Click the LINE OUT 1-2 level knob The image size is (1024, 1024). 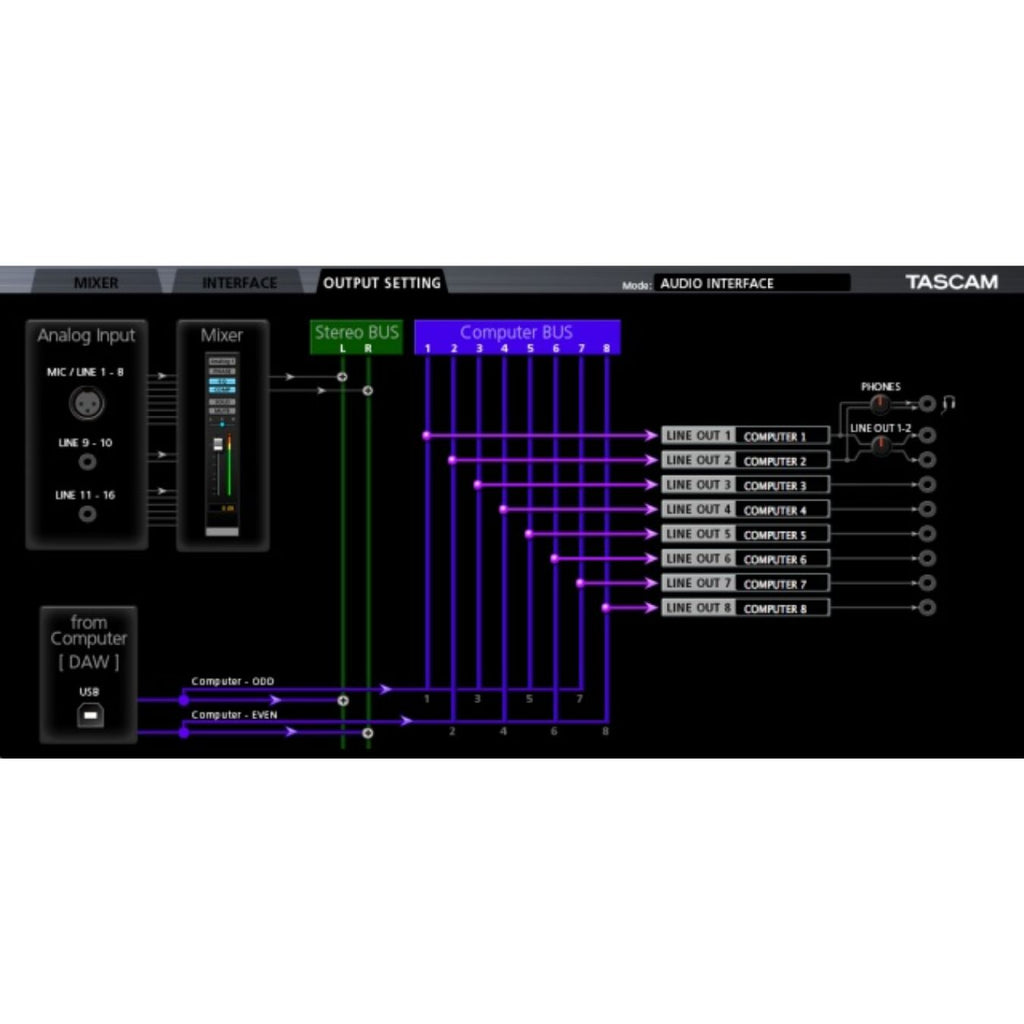coord(881,446)
